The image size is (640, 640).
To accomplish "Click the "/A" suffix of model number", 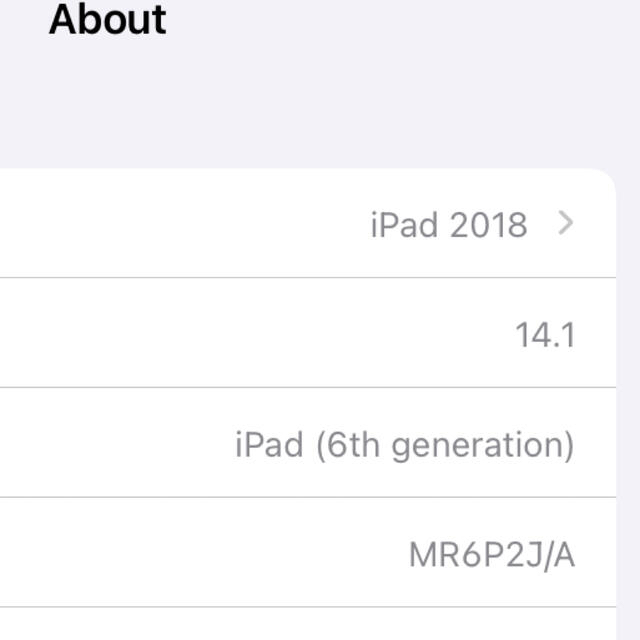I will [x=559, y=555].
